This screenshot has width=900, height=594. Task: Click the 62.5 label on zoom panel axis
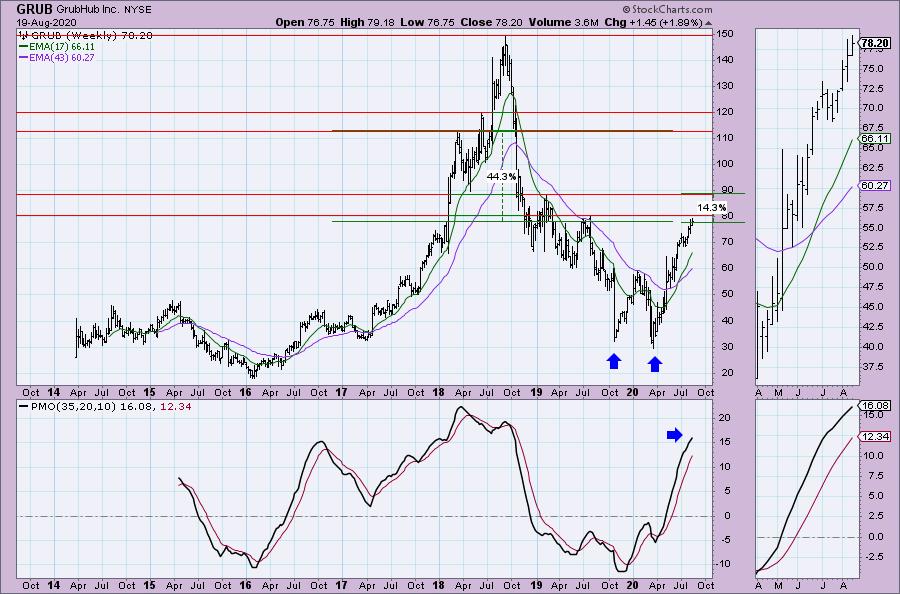[872, 168]
